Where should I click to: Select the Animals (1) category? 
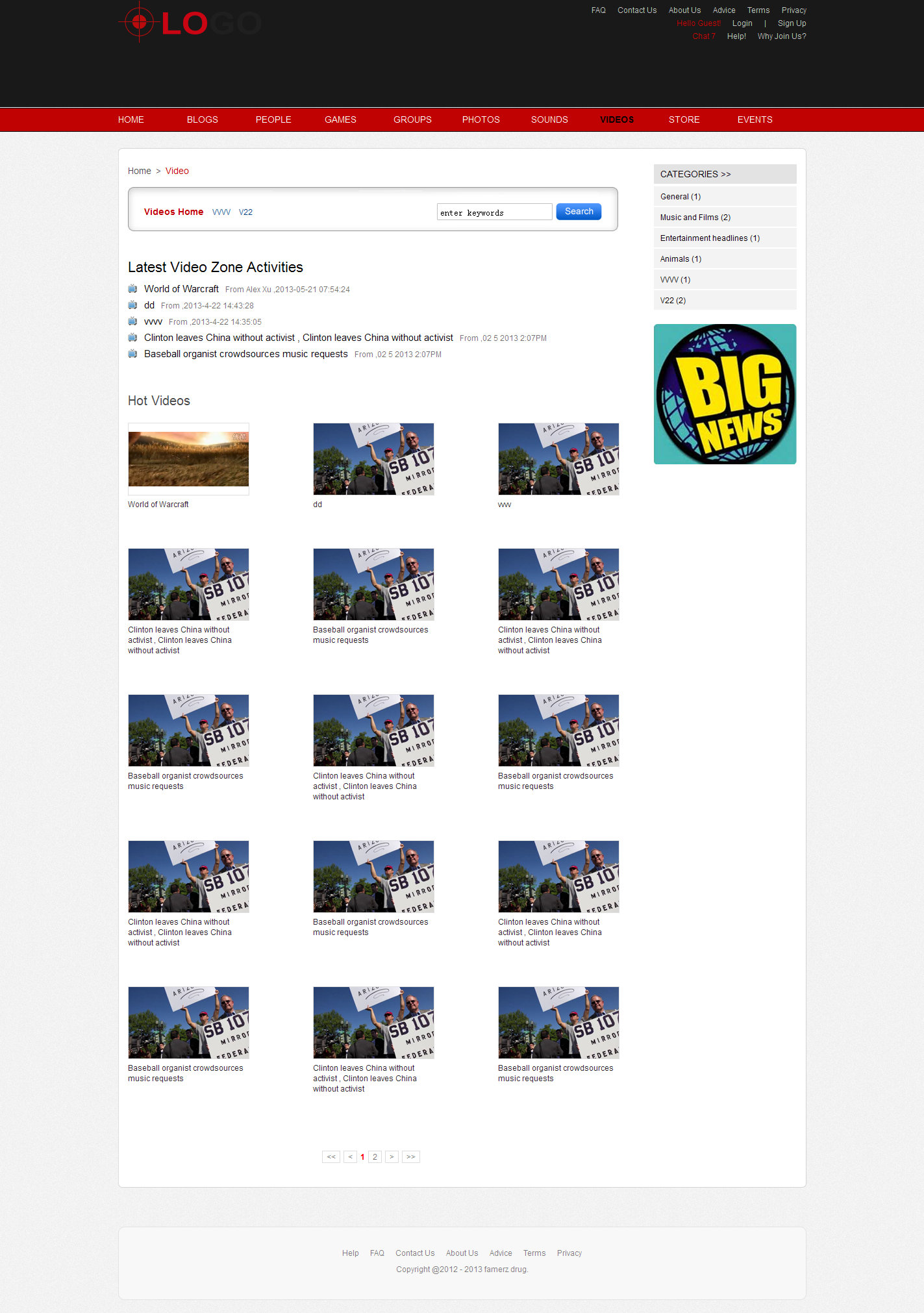pos(725,258)
